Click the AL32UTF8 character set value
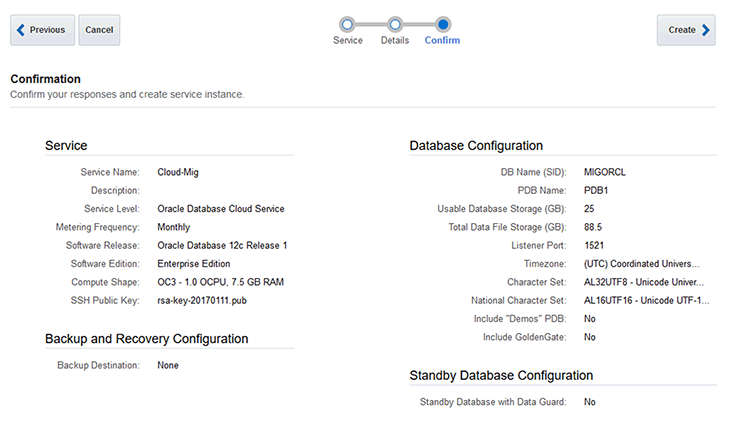750x428 pixels. pos(644,282)
